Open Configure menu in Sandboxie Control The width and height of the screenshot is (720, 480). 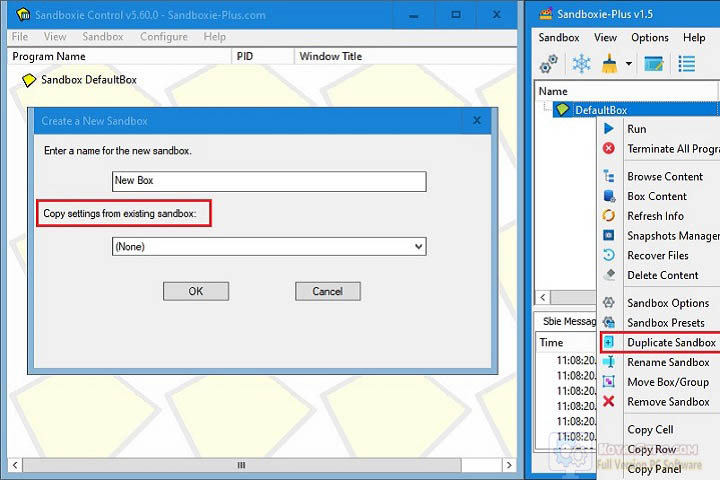[x=164, y=37]
